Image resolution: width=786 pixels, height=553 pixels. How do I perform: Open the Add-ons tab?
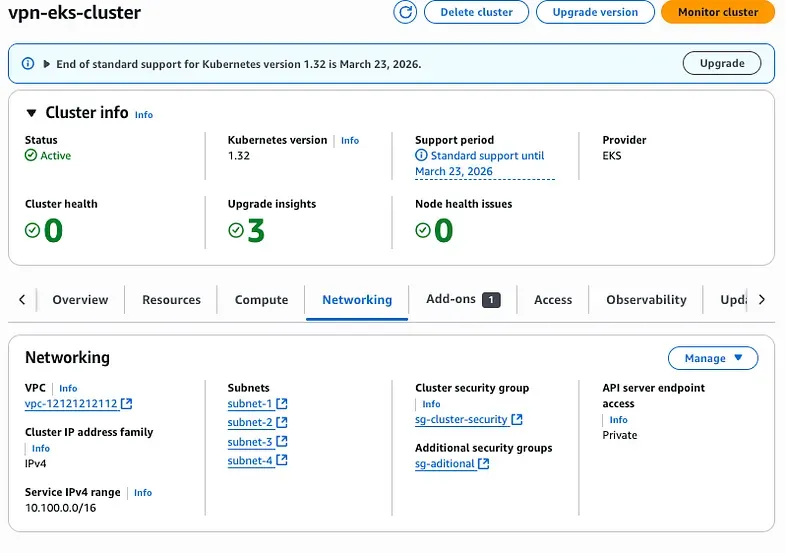(451, 299)
